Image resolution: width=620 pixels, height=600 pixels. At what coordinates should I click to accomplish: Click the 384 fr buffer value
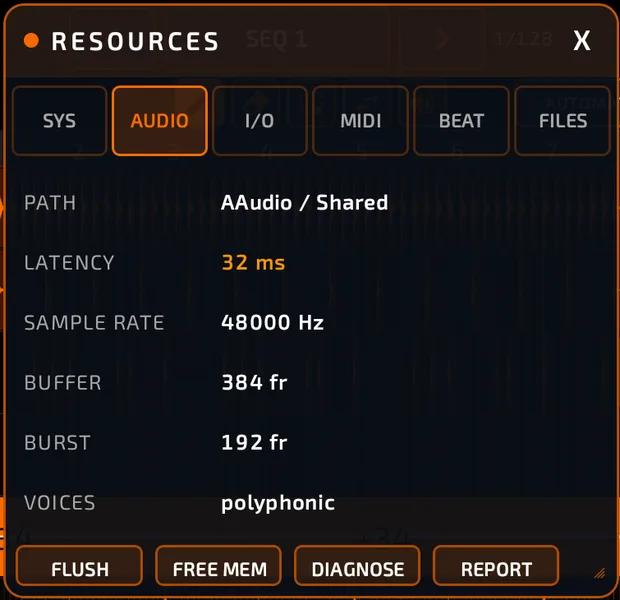pyautogui.click(x=254, y=382)
